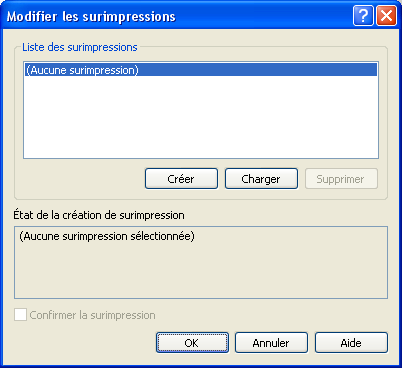Click blank group area left of the Créer button
The width and height of the screenshot is (402, 368).
click(80, 179)
